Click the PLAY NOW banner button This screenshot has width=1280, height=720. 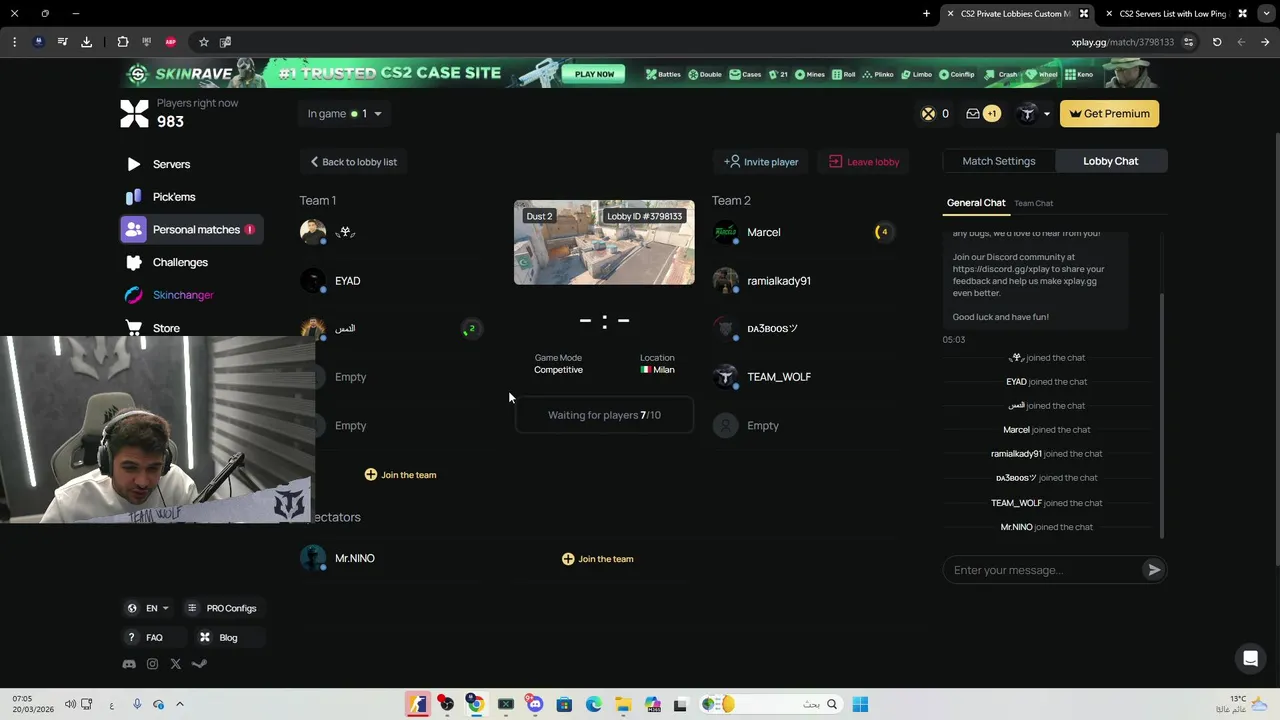point(594,74)
